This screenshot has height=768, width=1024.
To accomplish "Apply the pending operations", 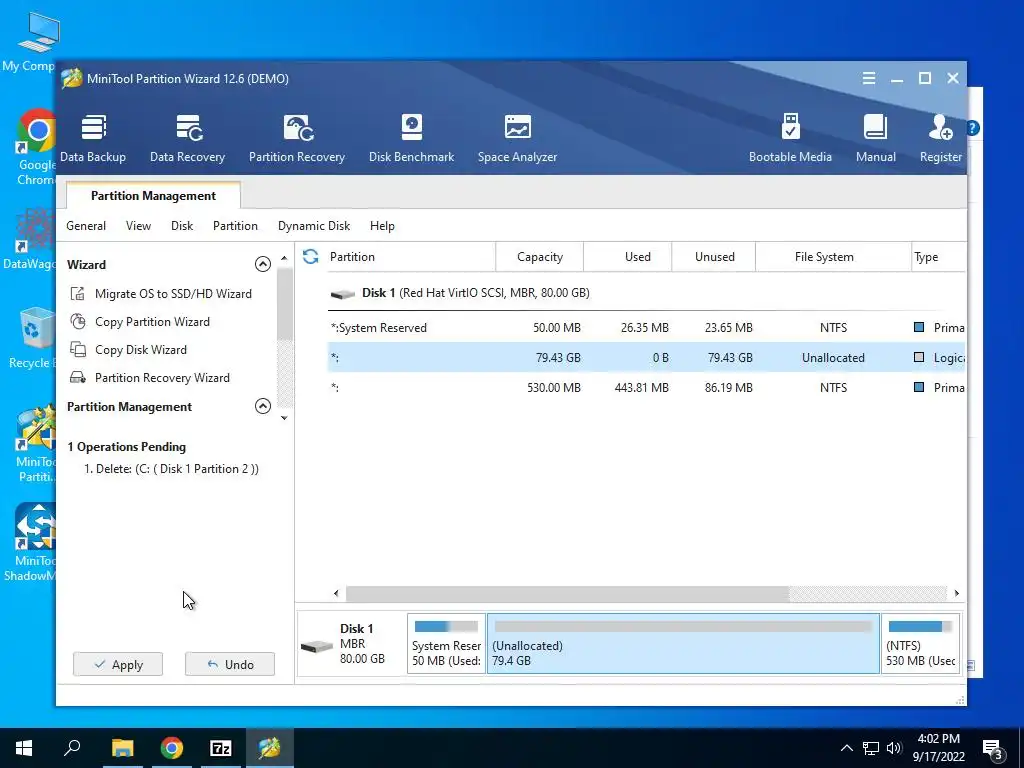I will [x=118, y=664].
